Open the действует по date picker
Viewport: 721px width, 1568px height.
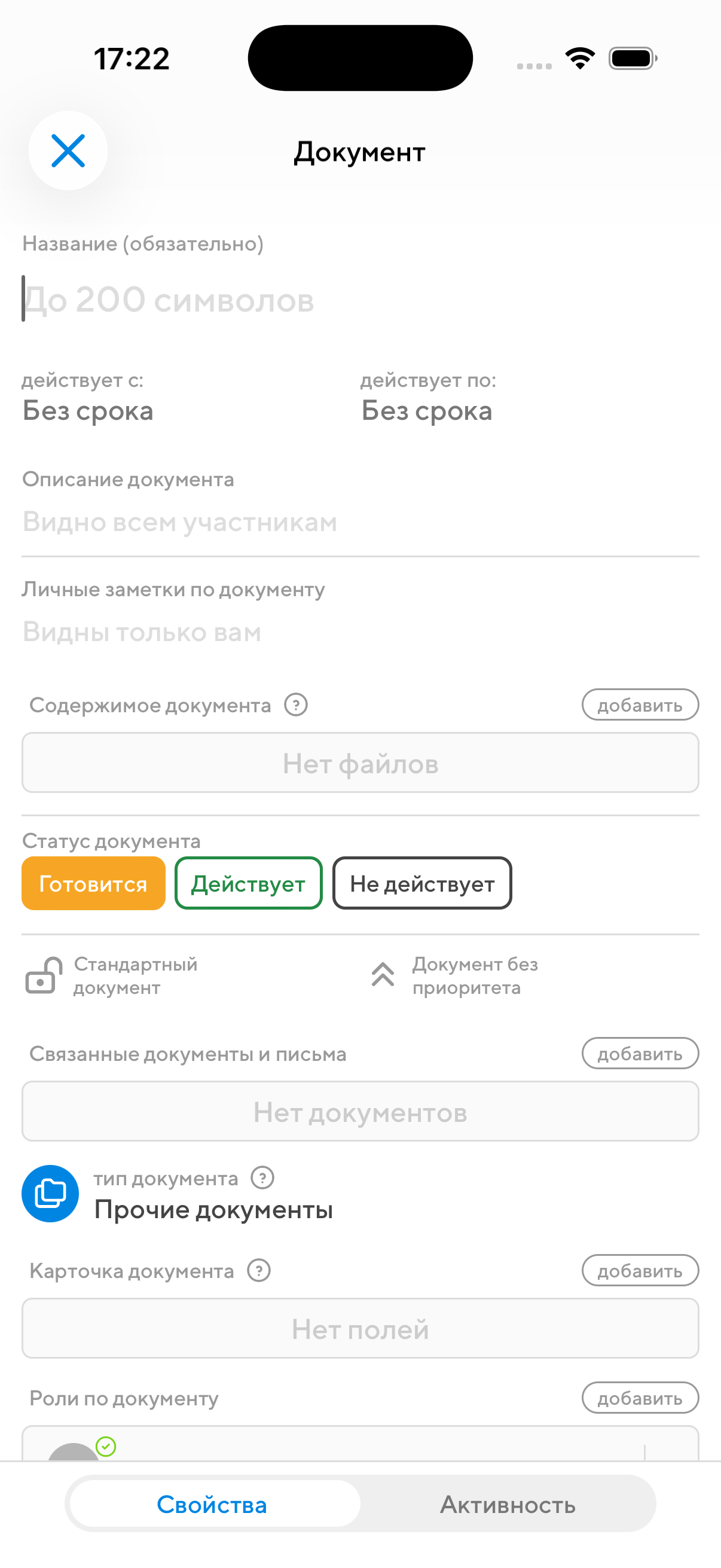pyautogui.click(x=426, y=410)
